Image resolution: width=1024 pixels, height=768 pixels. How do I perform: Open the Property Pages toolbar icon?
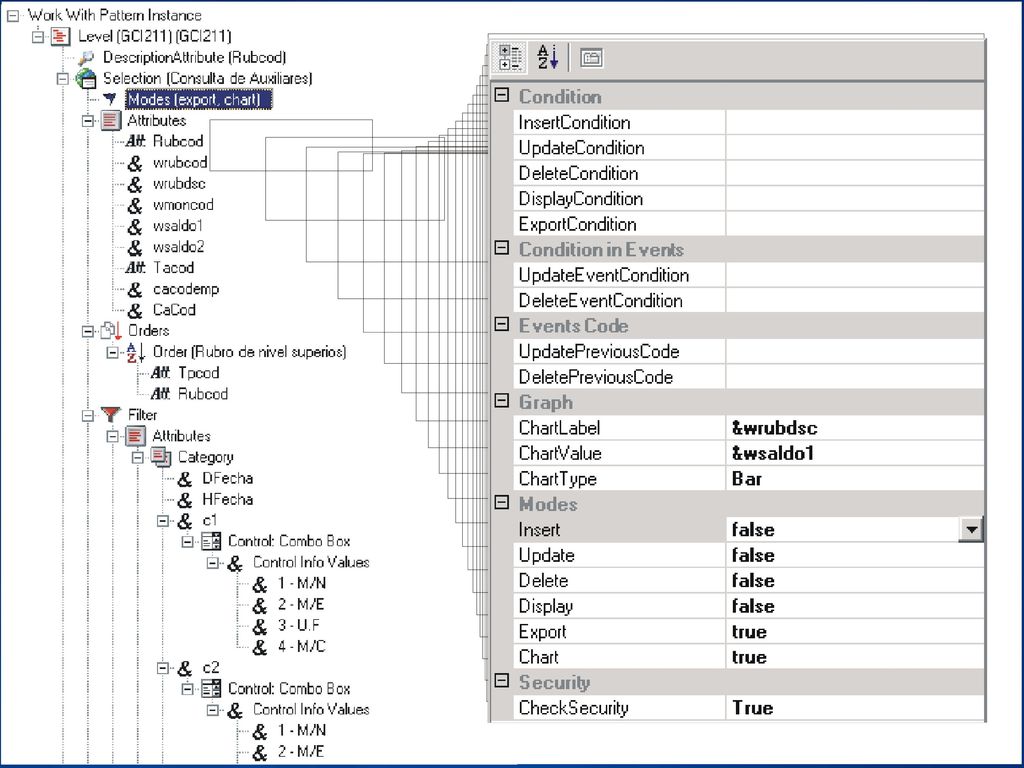coord(591,58)
